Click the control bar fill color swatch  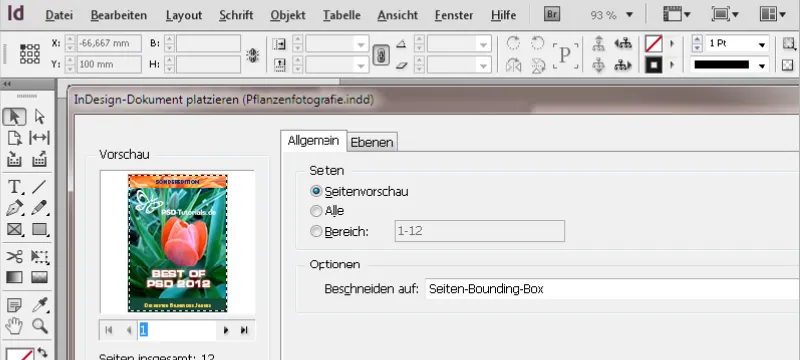pos(653,44)
